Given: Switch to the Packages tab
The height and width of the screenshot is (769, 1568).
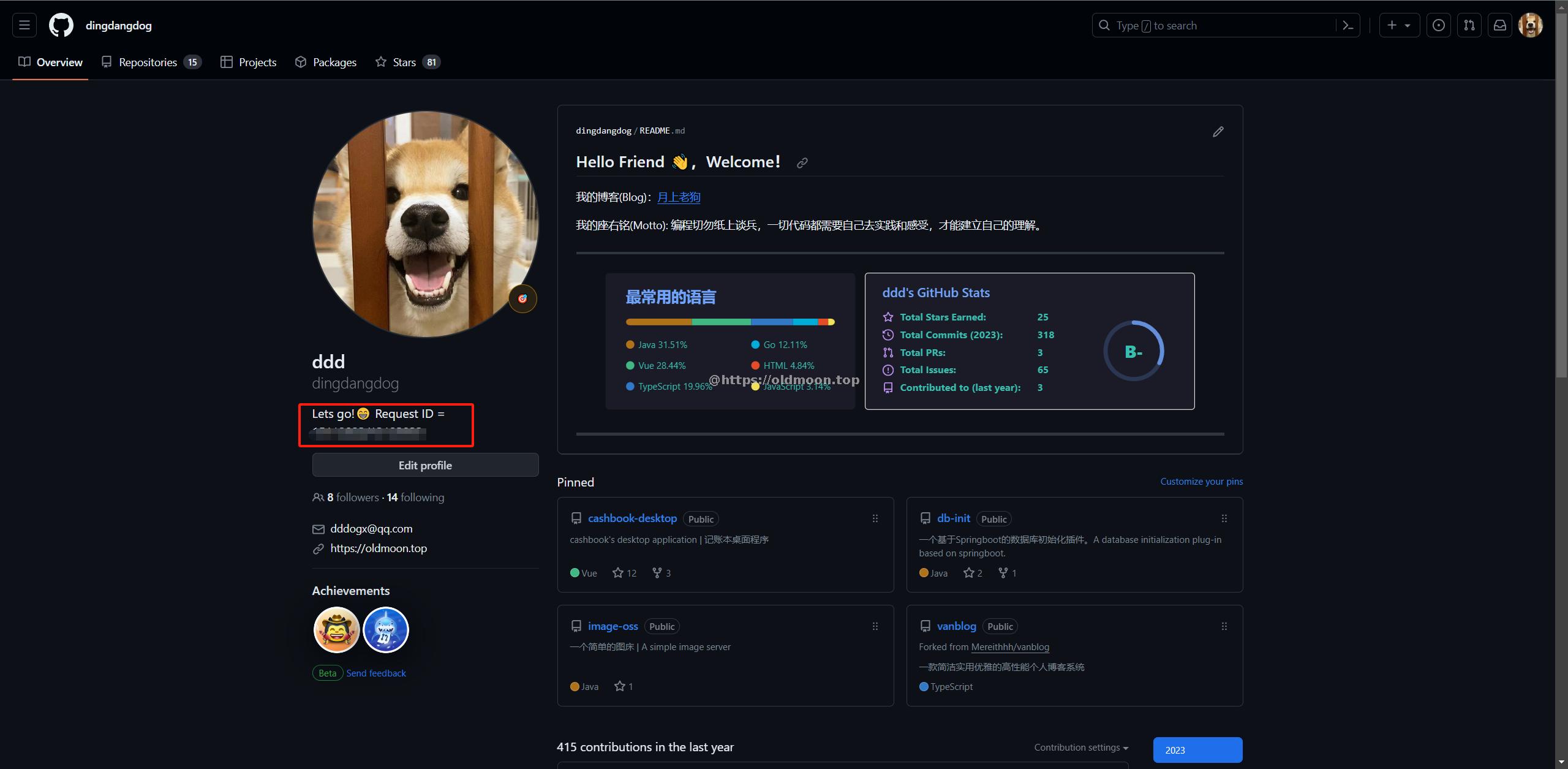Looking at the screenshot, I should tap(326, 62).
